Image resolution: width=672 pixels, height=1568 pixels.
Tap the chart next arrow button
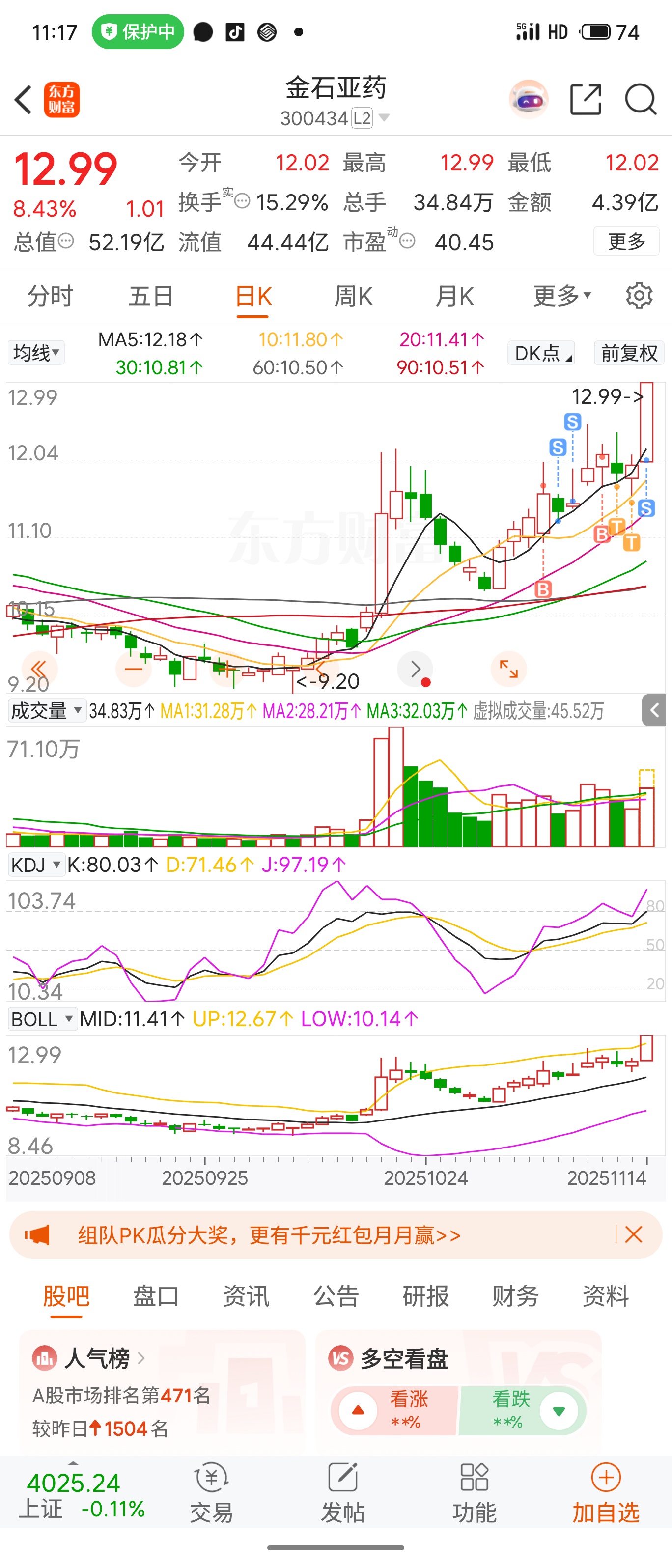[415, 670]
